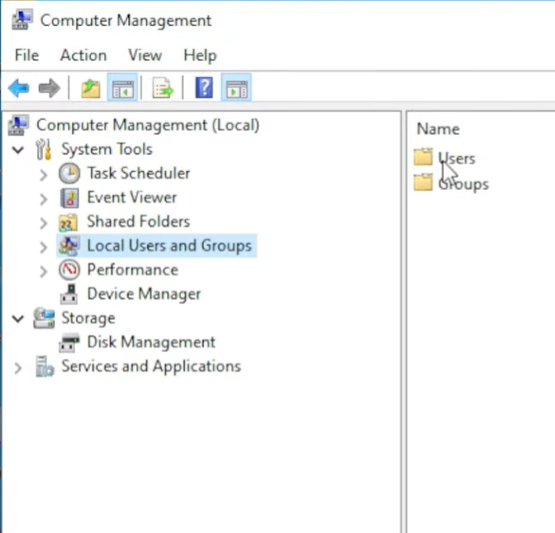Click the Storage drives icon
This screenshot has width=555, height=533.
[44, 318]
